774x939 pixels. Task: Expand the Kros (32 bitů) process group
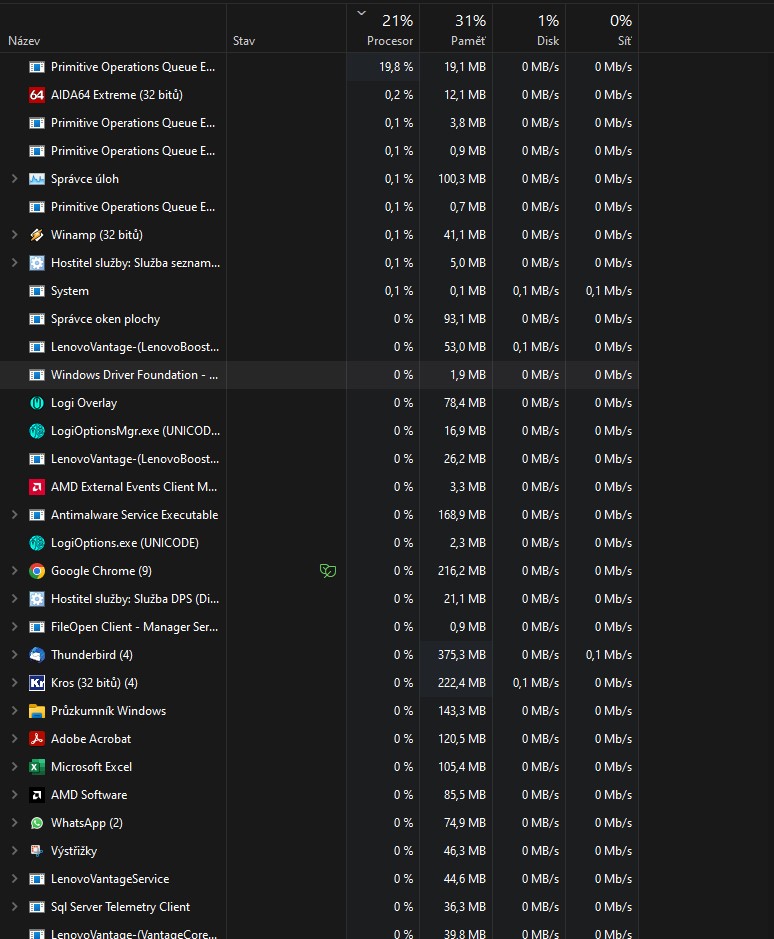(x=14, y=683)
